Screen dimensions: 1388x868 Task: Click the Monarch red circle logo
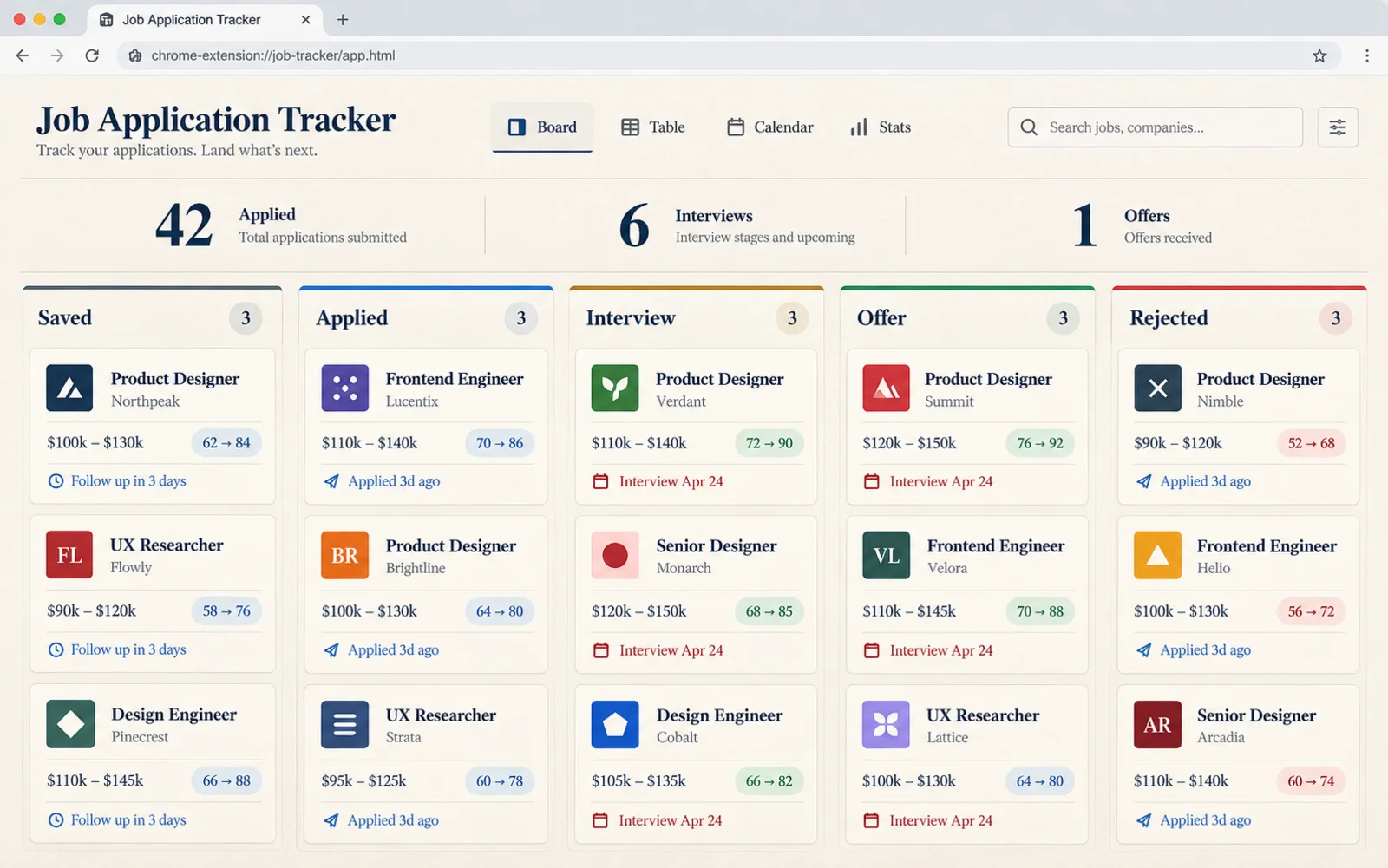[615, 555]
